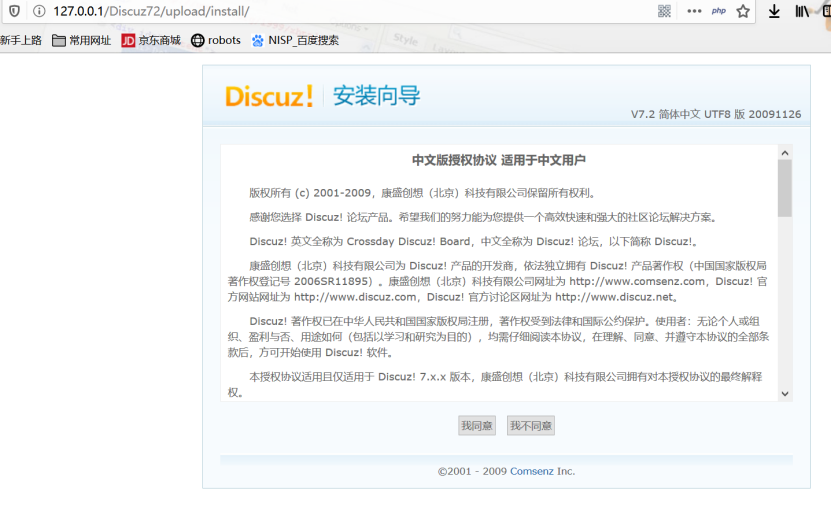Bookmark this page with the star icon

click(743, 11)
